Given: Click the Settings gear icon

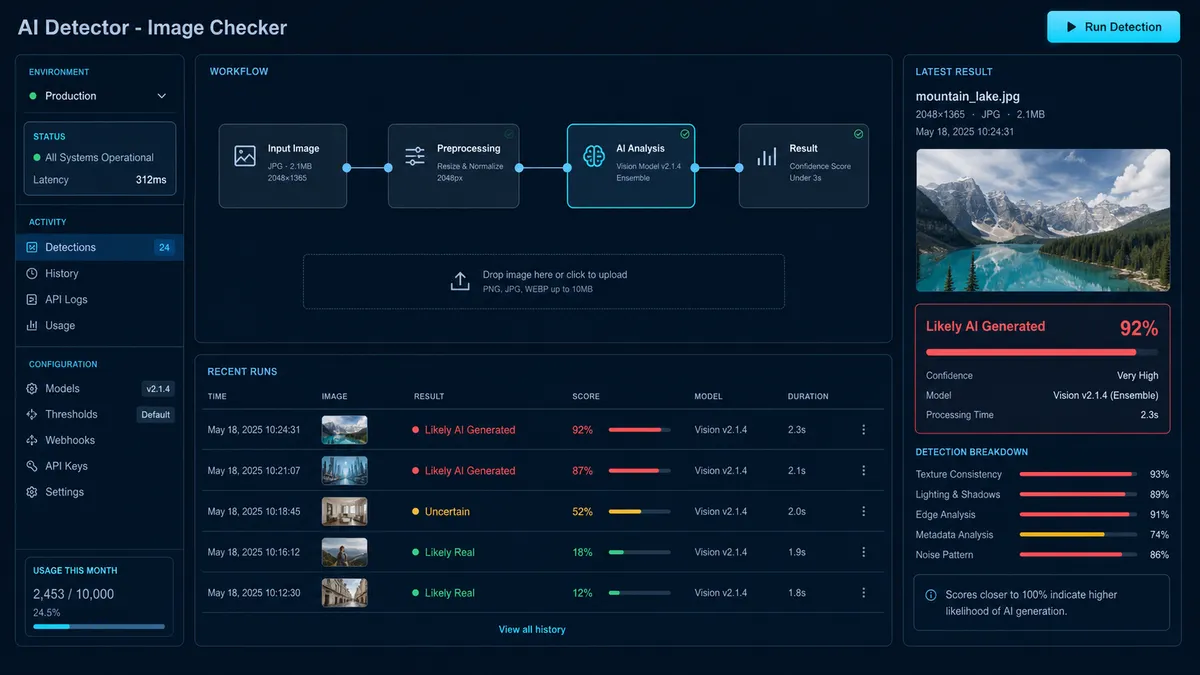Looking at the screenshot, I should (32, 492).
